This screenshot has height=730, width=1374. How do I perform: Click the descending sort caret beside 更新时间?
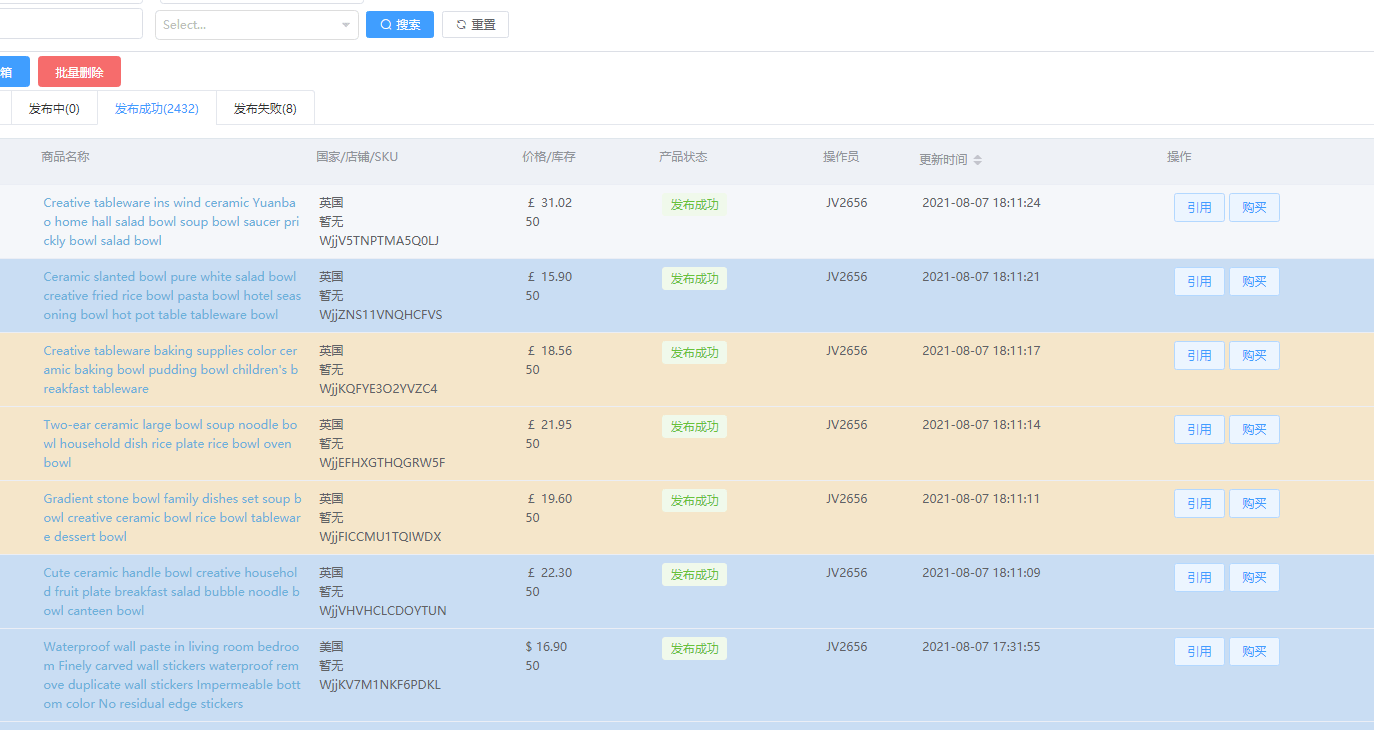[x=978, y=163]
